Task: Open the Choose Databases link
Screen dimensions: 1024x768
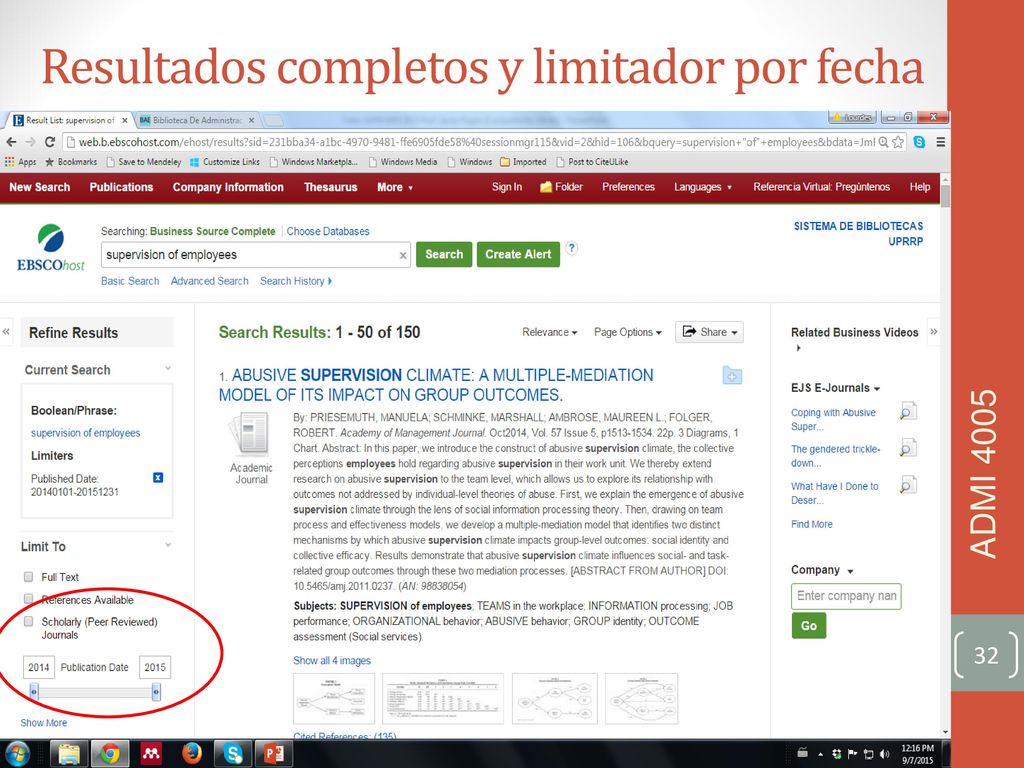Action: pos(328,231)
